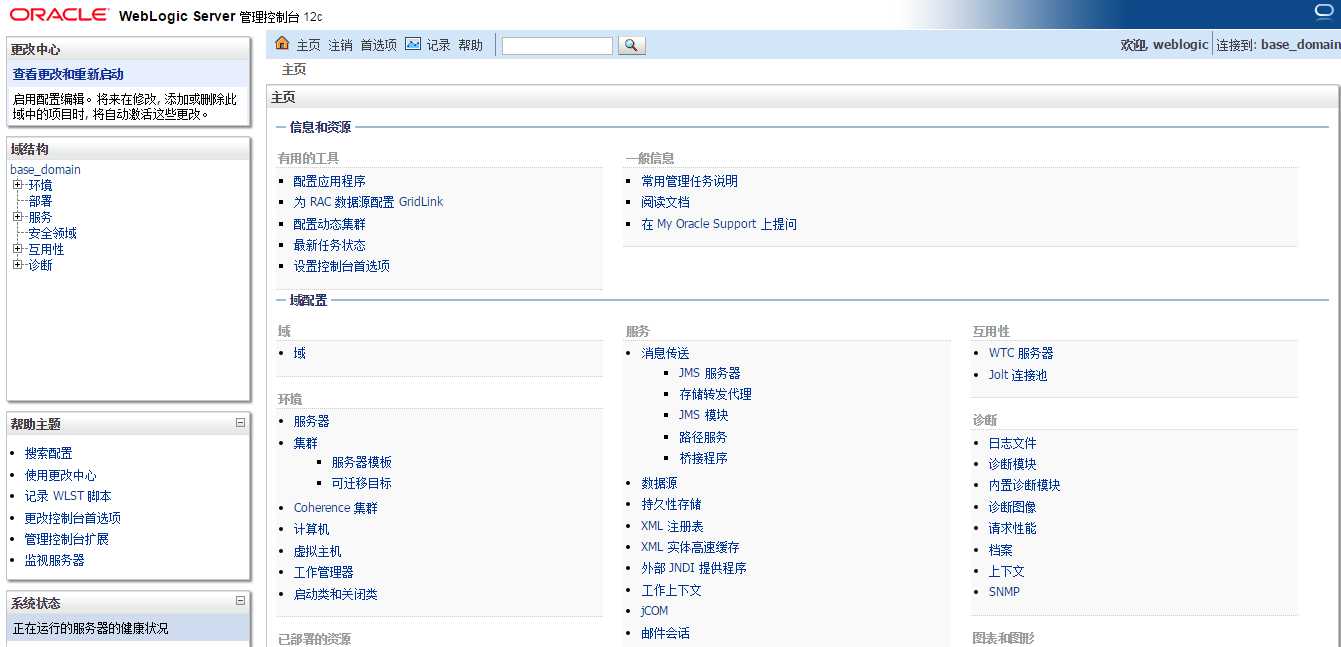Click the record icon beside 记录

(x=412, y=44)
